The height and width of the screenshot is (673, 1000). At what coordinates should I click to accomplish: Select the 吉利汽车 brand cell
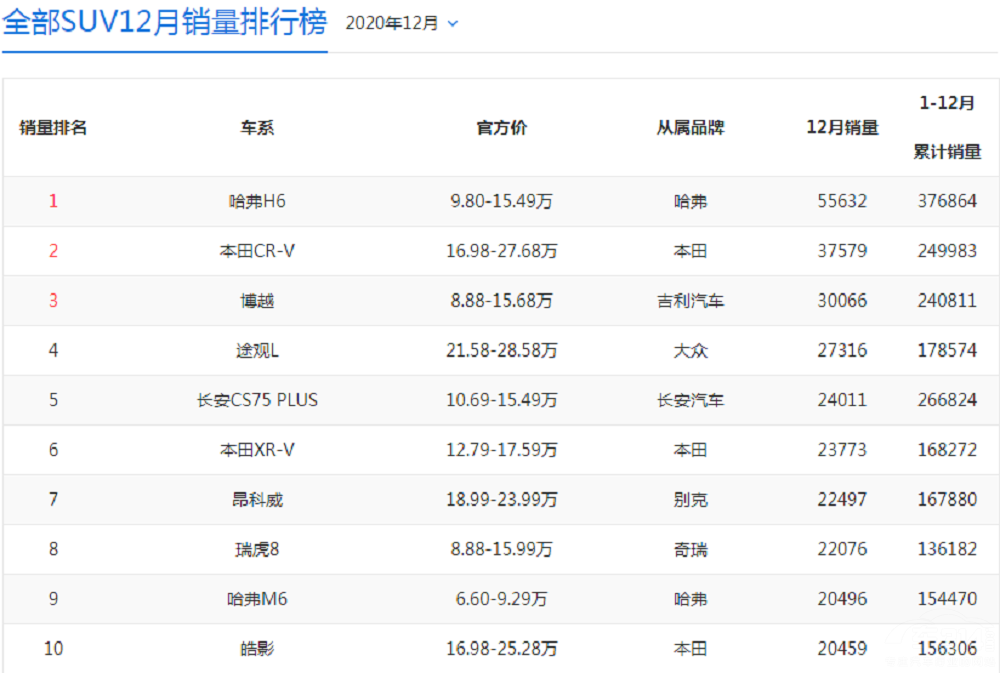[x=691, y=300]
